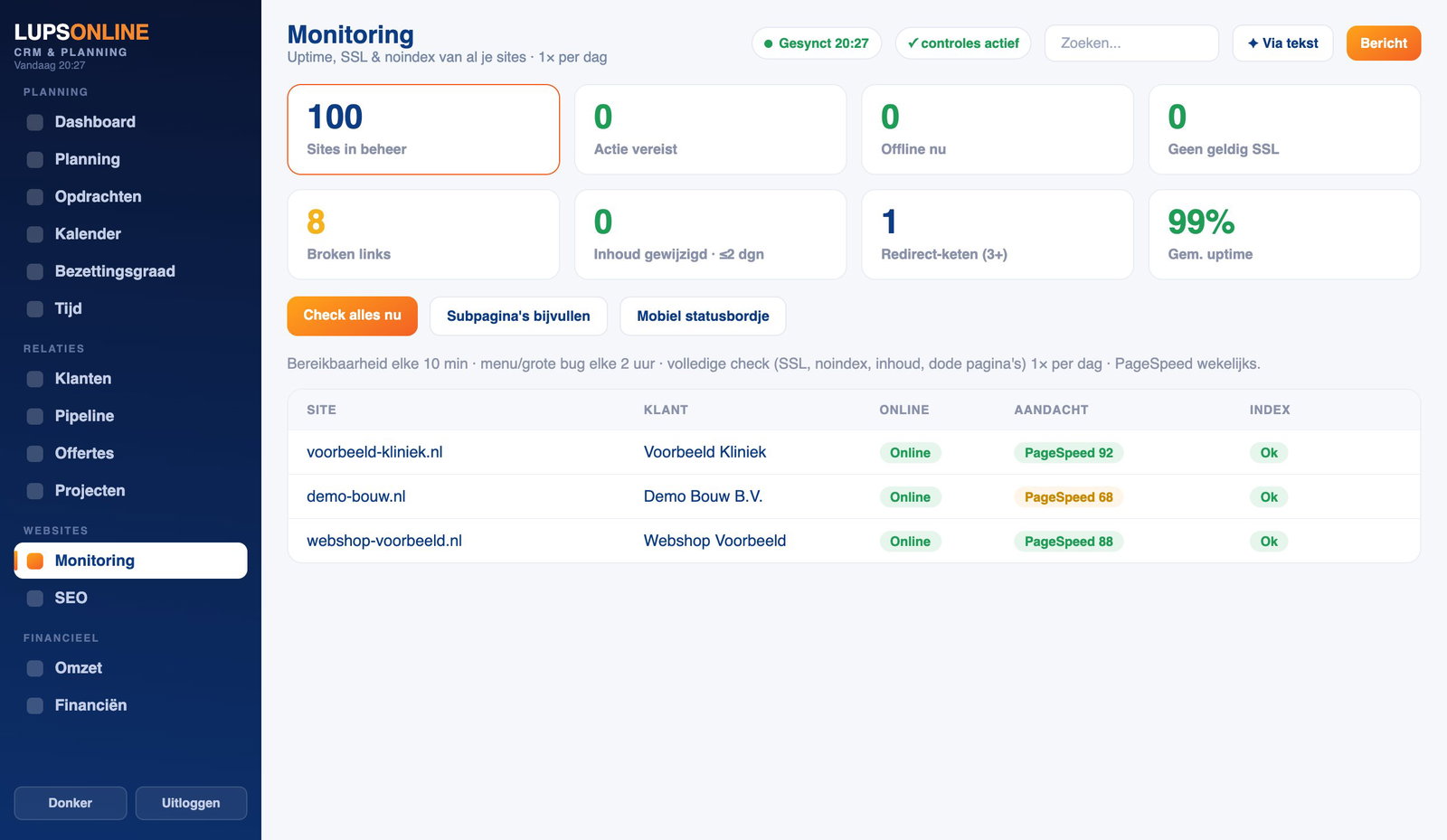
Task: Click the Opdrachten sidebar icon
Action: tap(35, 197)
